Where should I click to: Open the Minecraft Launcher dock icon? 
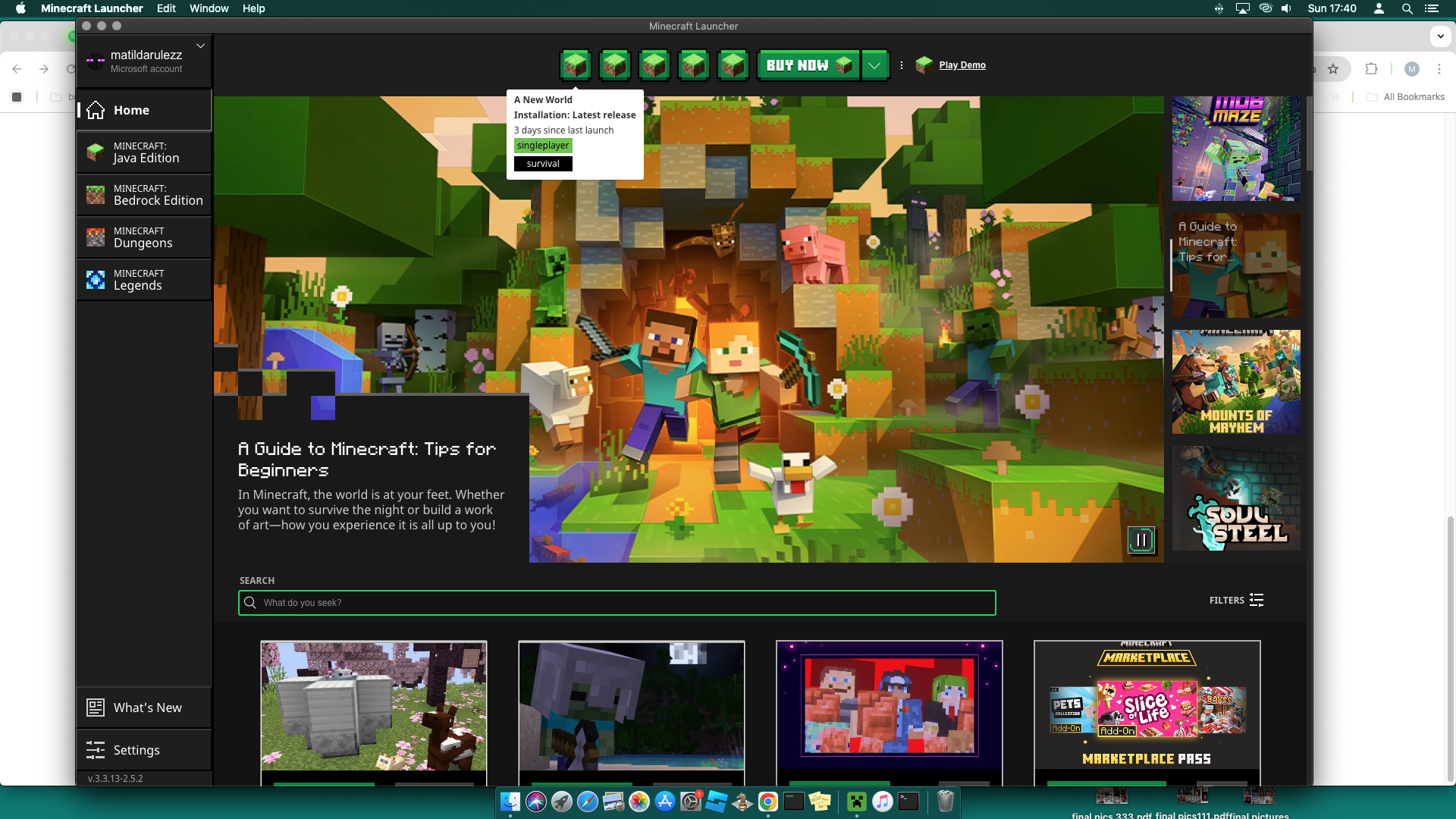pos(857,802)
